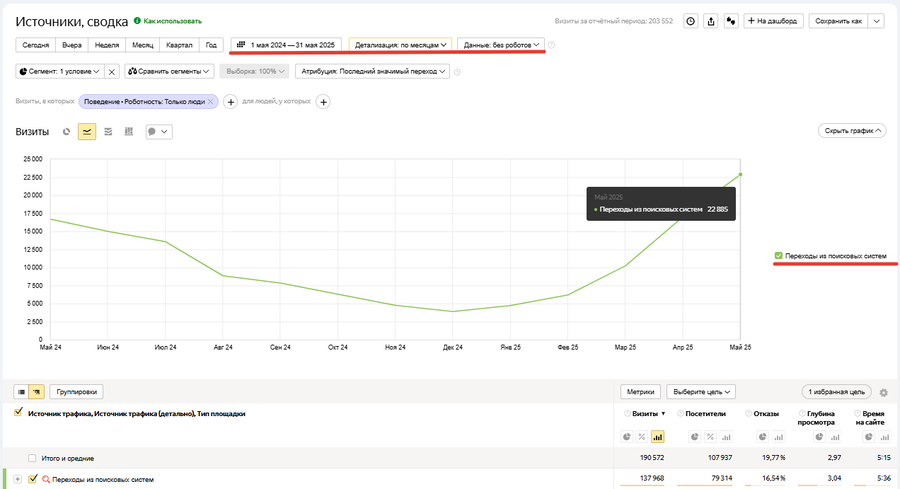Select the 'Неделя' period tab
Screen dimensions: 900x489
(x=106, y=45)
